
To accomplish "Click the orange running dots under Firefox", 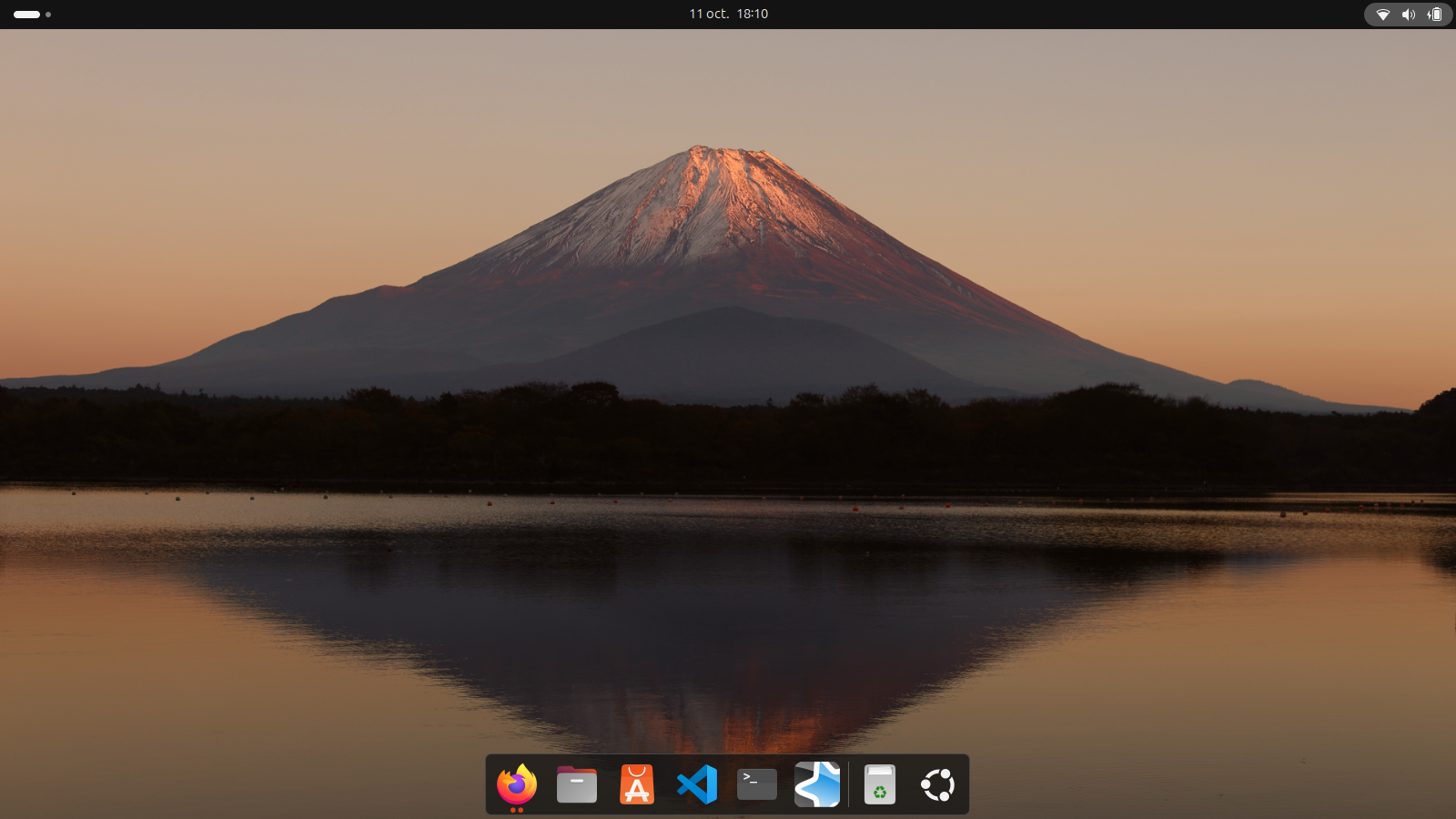I will click(x=517, y=810).
